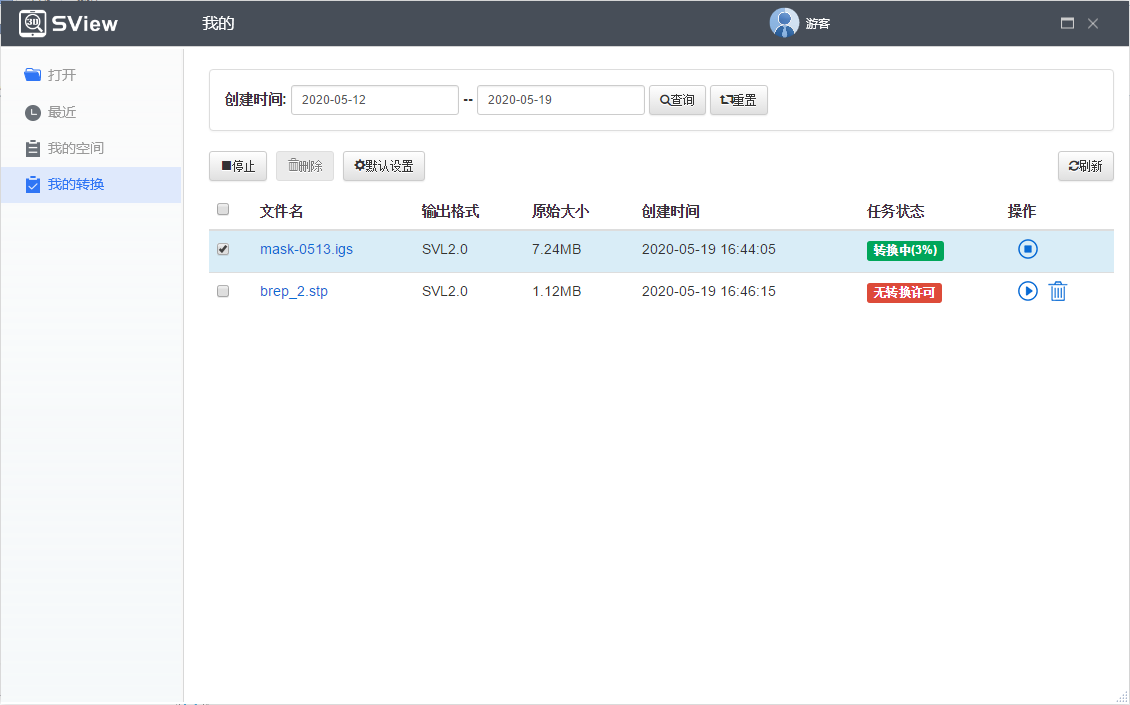Open the 打开 sidebar item
This screenshot has width=1130, height=705.
pyautogui.click(x=91, y=75)
